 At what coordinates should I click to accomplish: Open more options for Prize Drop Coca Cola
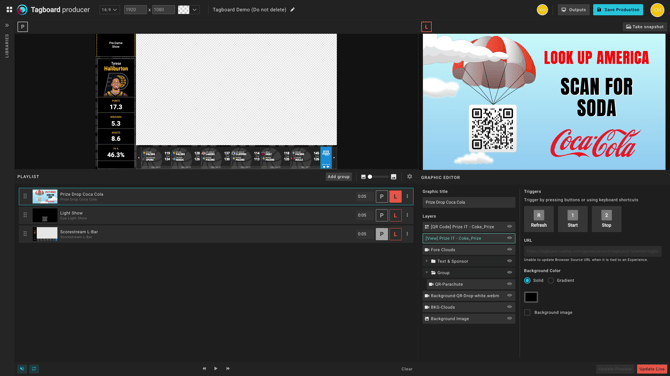point(407,197)
